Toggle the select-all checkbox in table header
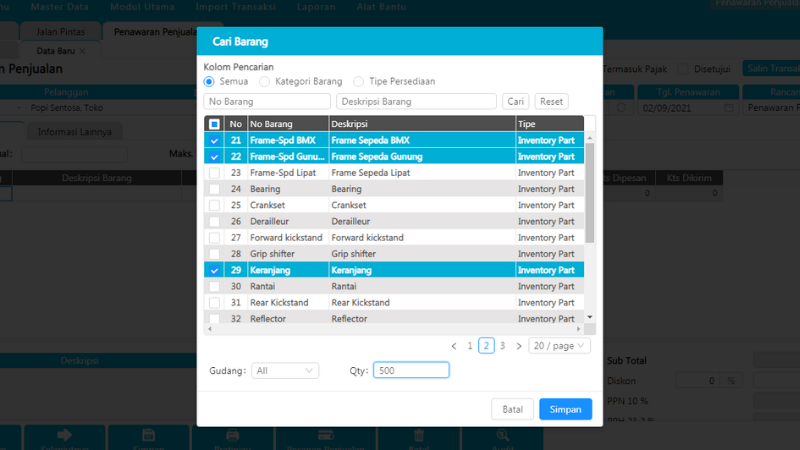 coord(214,124)
